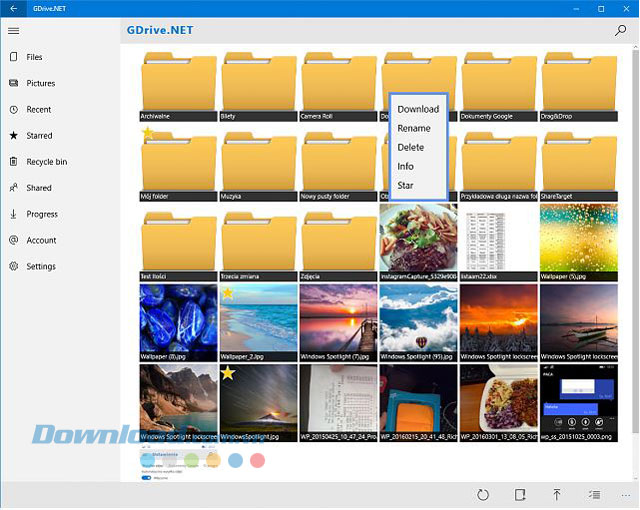Click Info in the context menu

405,166
